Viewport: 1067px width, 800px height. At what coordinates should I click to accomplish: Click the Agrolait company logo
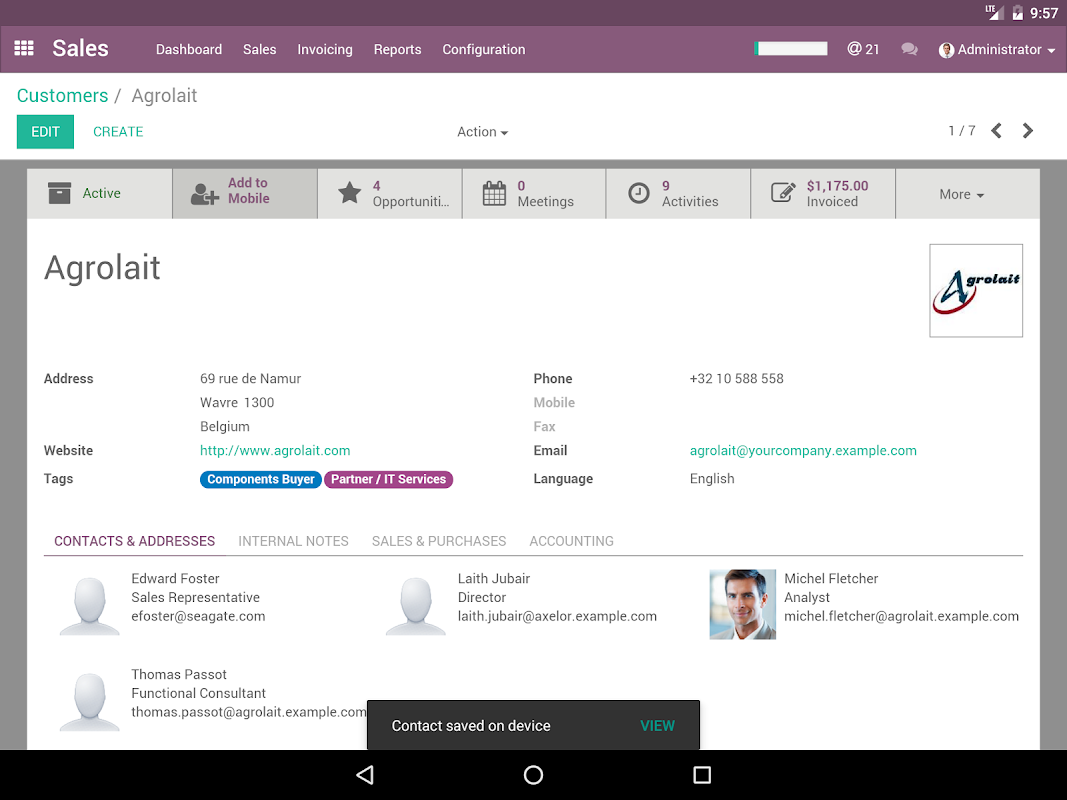976,290
